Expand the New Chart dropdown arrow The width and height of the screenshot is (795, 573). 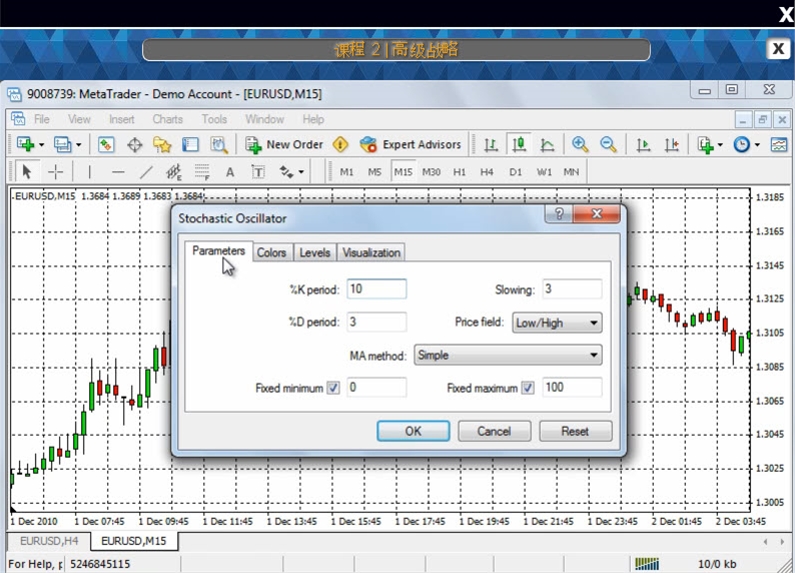[42, 145]
